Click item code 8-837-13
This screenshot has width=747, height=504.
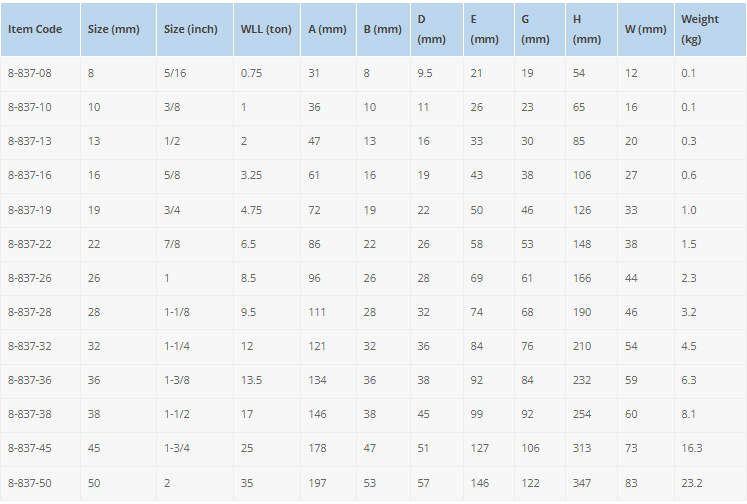[x=30, y=141]
